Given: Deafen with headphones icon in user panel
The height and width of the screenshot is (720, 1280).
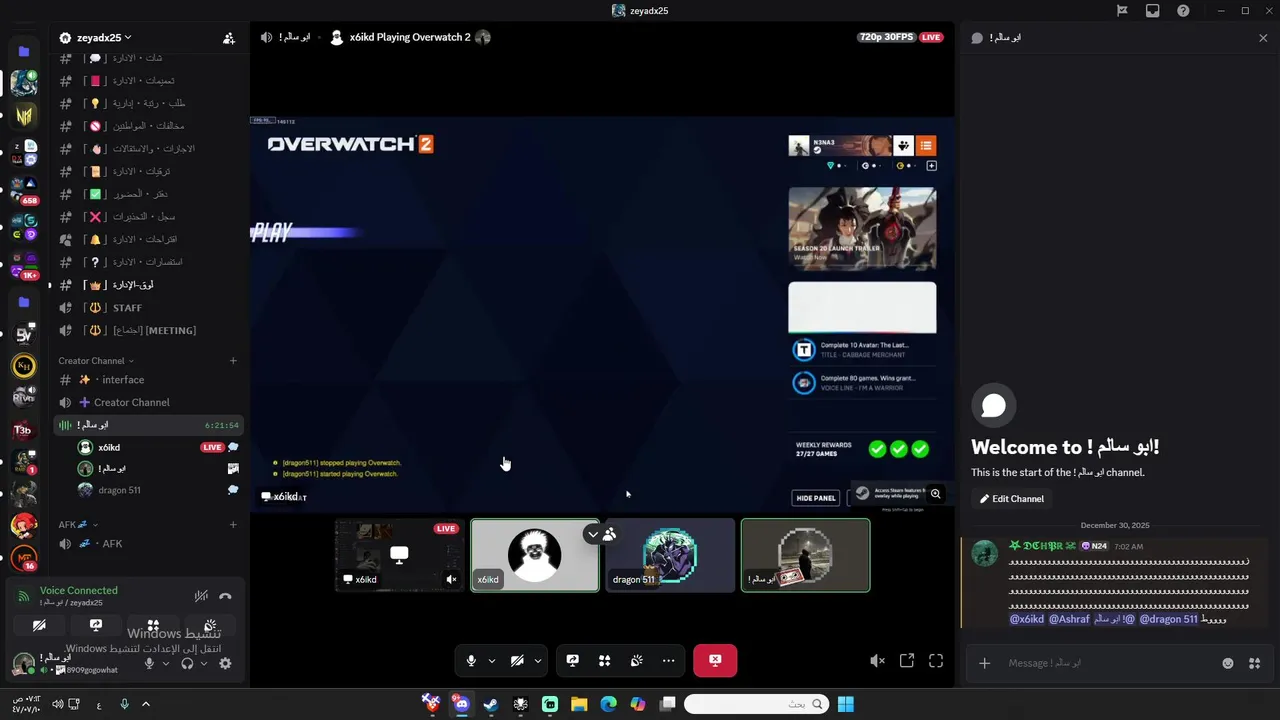Looking at the screenshot, I should coord(187,663).
